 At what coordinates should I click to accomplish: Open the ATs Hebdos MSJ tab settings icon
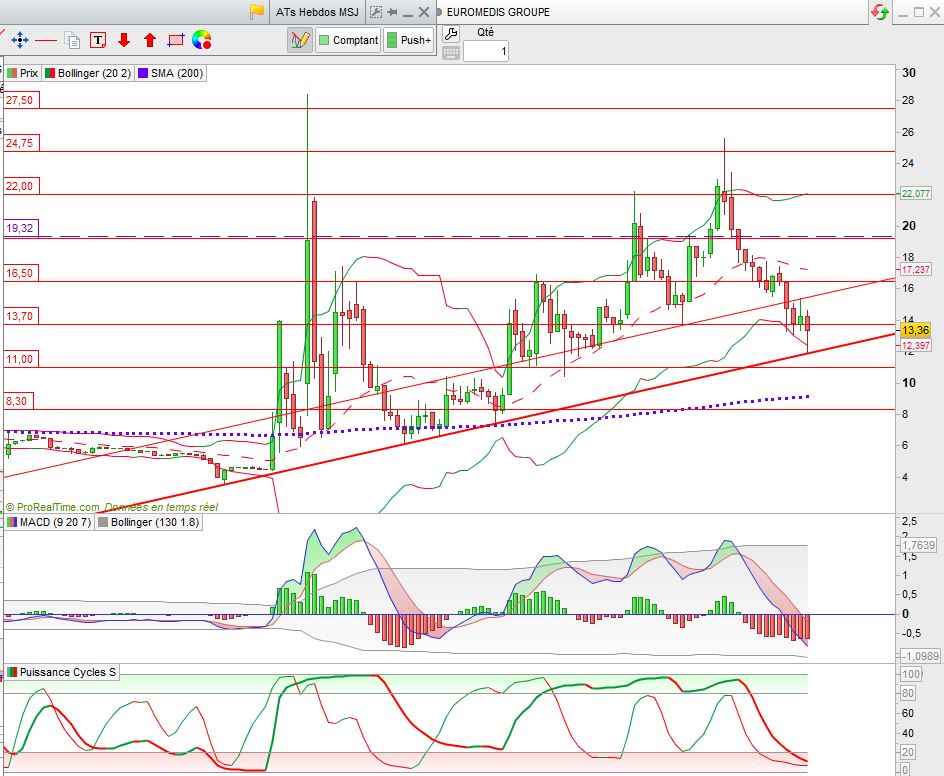(376, 12)
